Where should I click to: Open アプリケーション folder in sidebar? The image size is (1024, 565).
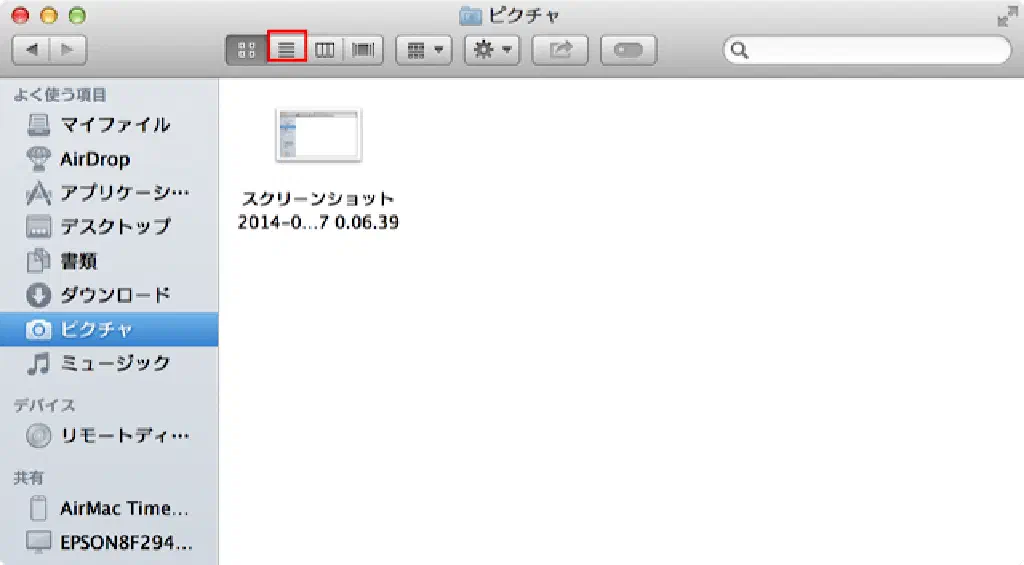(x=124, y=193)
